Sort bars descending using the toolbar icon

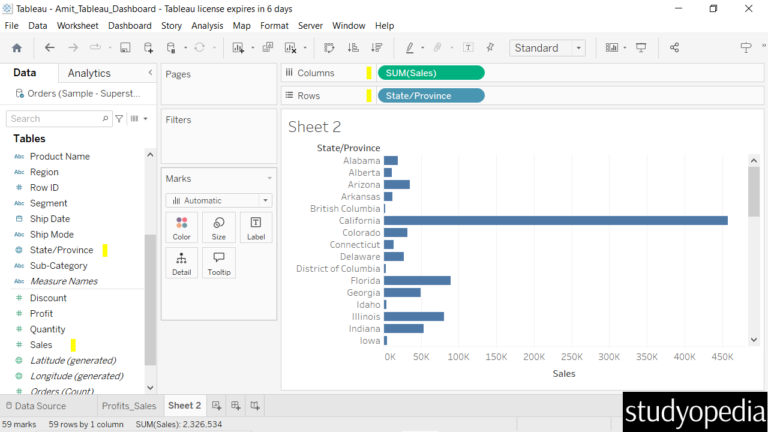pos(377,48)
